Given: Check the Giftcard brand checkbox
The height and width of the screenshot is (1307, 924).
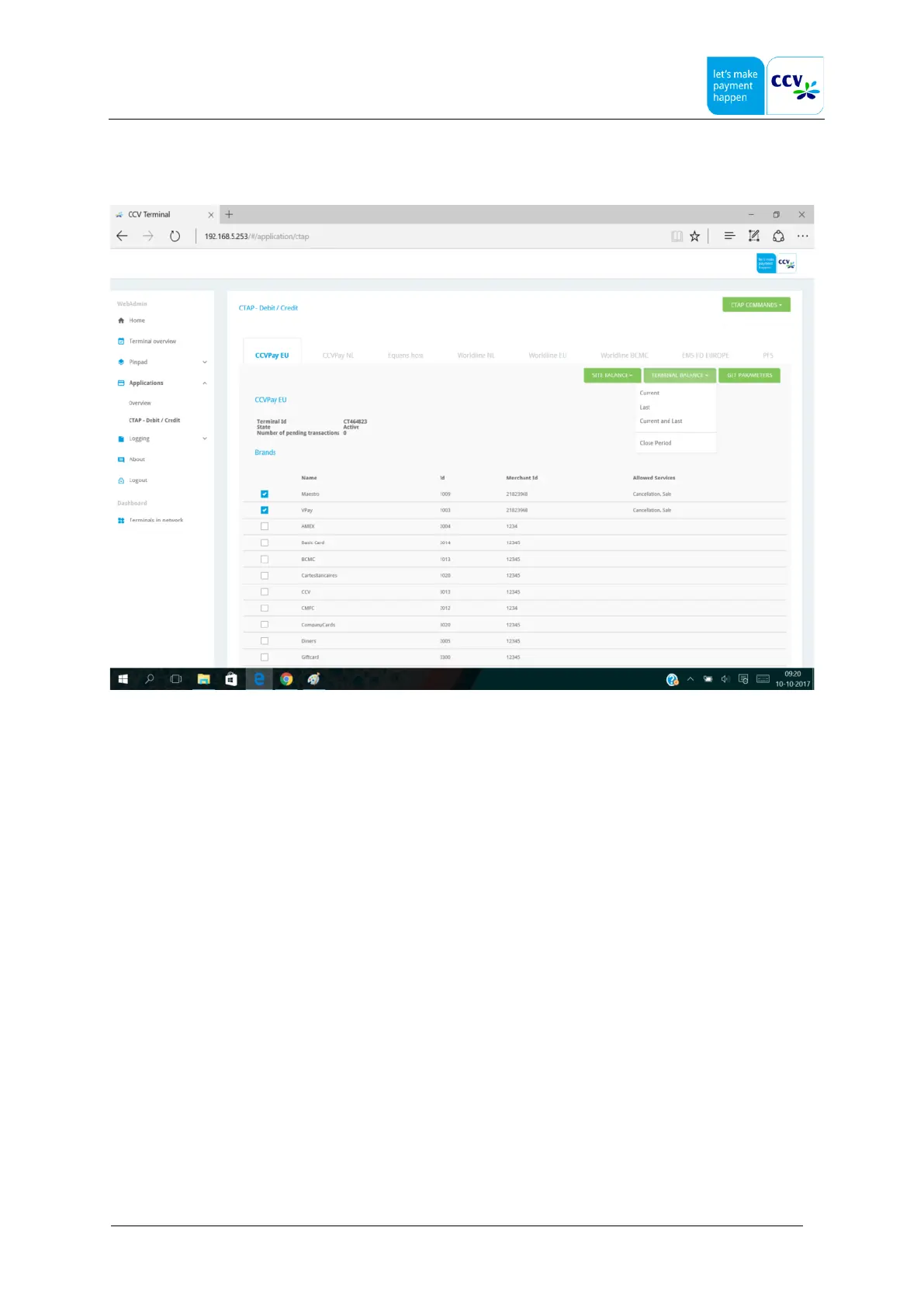Looking at the screenshot, I should 265,657.
